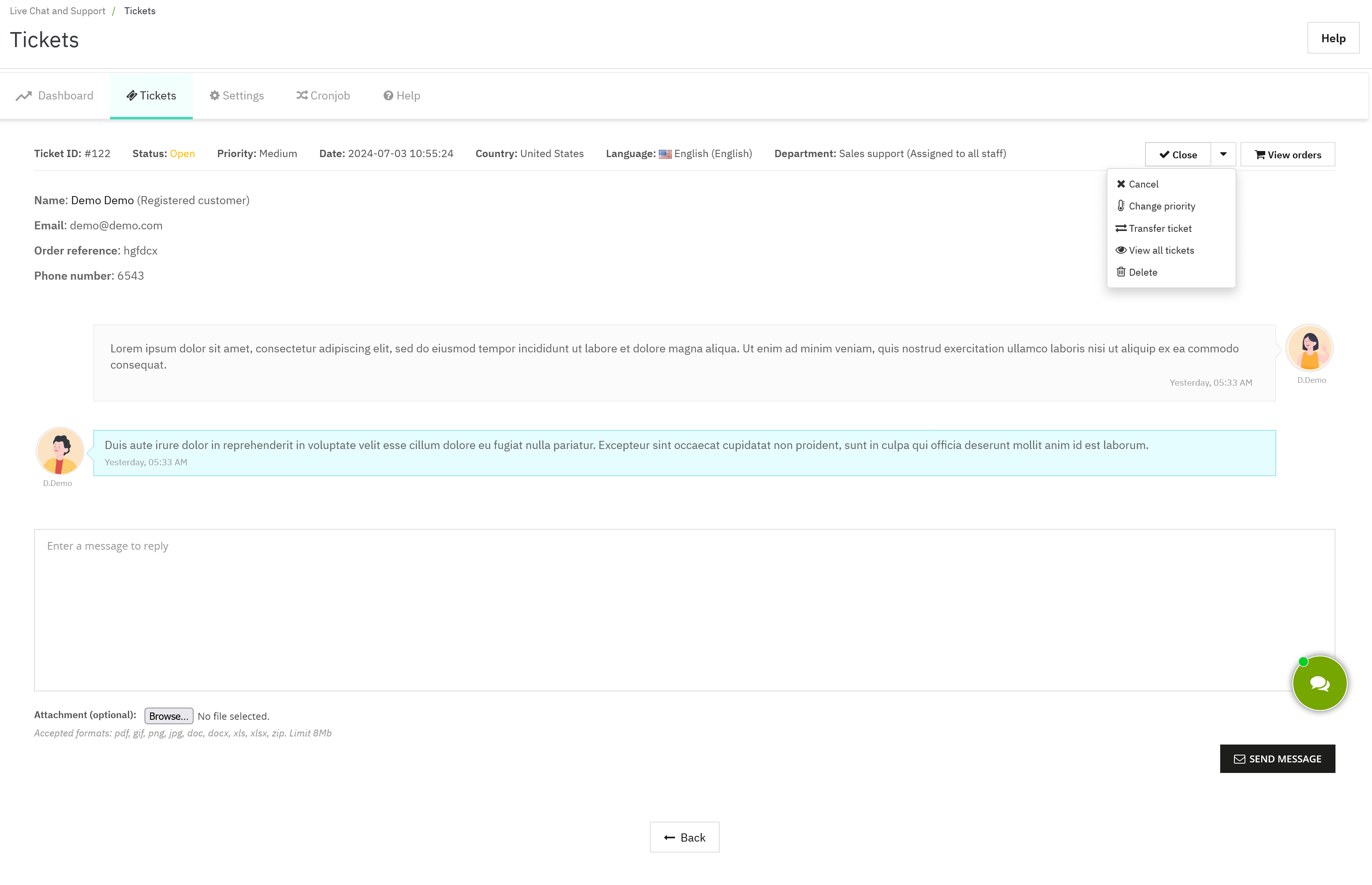Screen dimensions: 1372x885
Task: Click the Tickets breadcrumb item
Action: click(140, 11)
